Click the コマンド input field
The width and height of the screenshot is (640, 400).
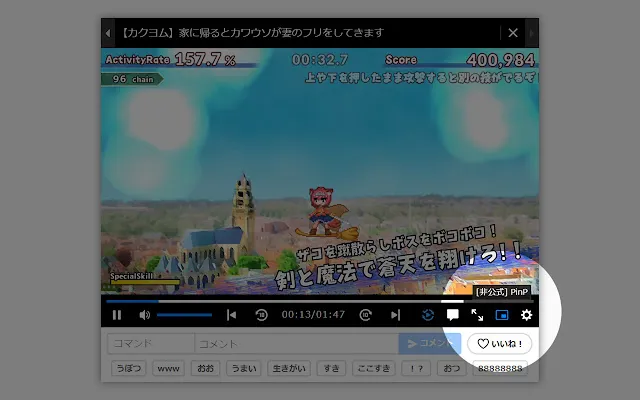click(x=150, y=343)
